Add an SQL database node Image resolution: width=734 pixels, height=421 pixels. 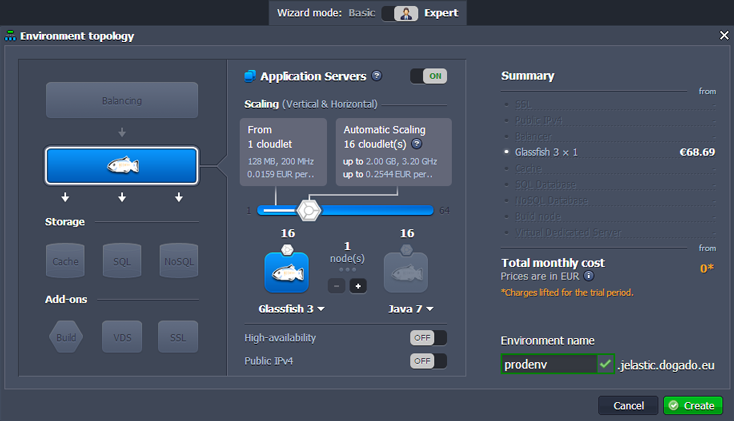pyautogui.click(x=122, y=261)
